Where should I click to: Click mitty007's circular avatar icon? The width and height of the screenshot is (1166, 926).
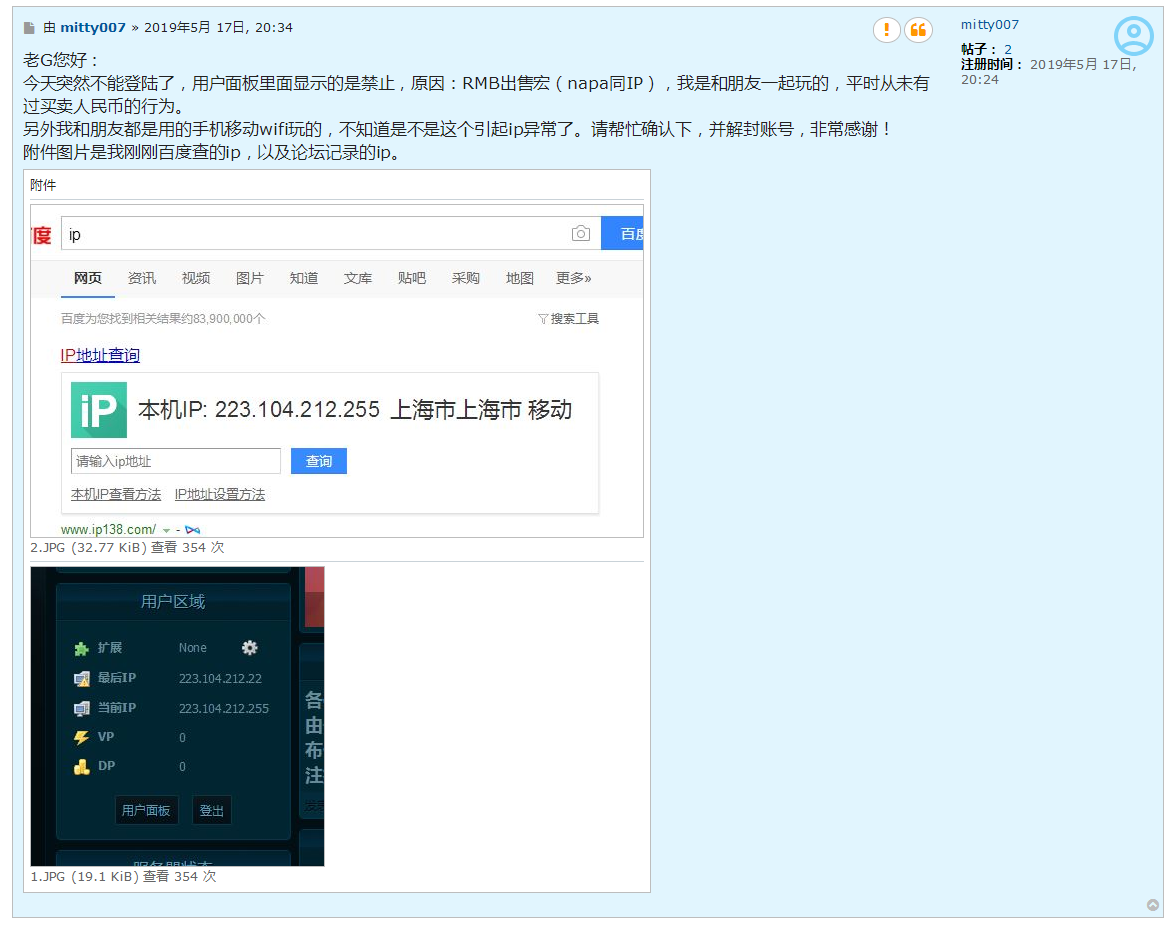point(1133,35)
